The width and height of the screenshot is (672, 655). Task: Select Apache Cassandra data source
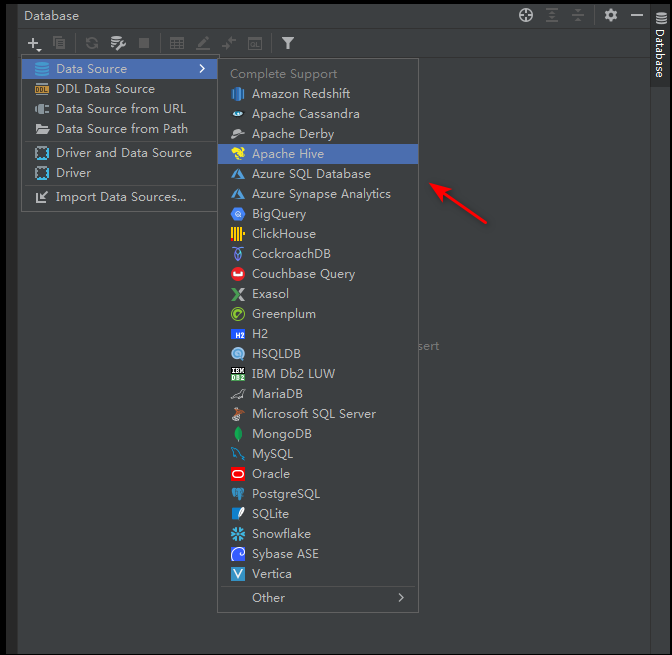click(318, 114)
